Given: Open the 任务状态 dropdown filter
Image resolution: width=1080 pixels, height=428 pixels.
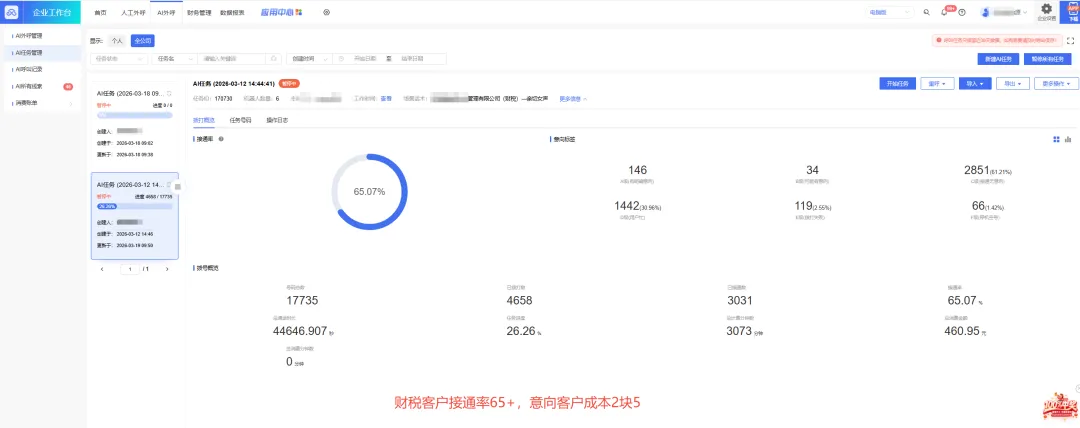Looking at the screenshot, I should coord(119,59).
